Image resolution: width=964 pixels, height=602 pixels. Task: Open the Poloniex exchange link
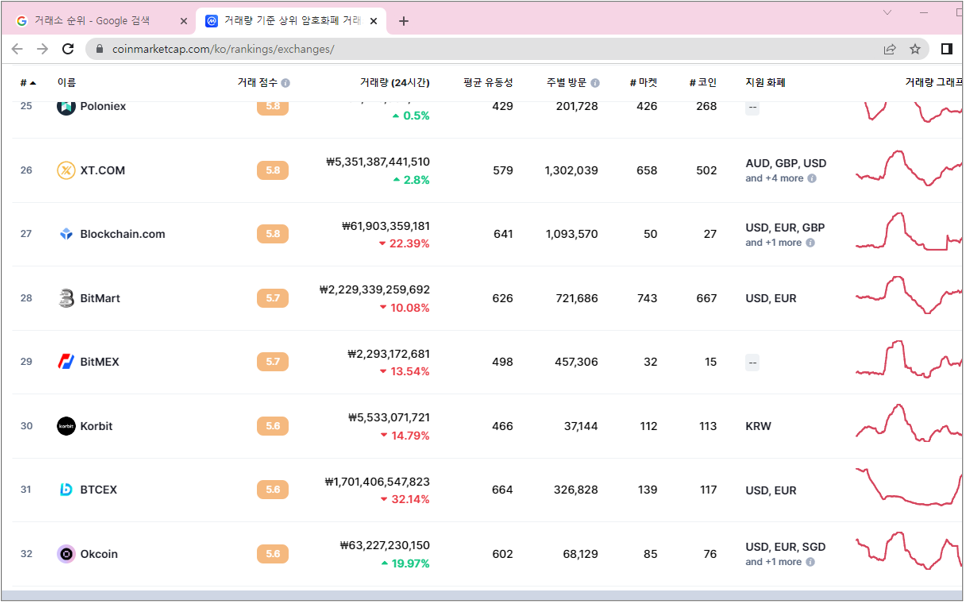coord(103,106)
